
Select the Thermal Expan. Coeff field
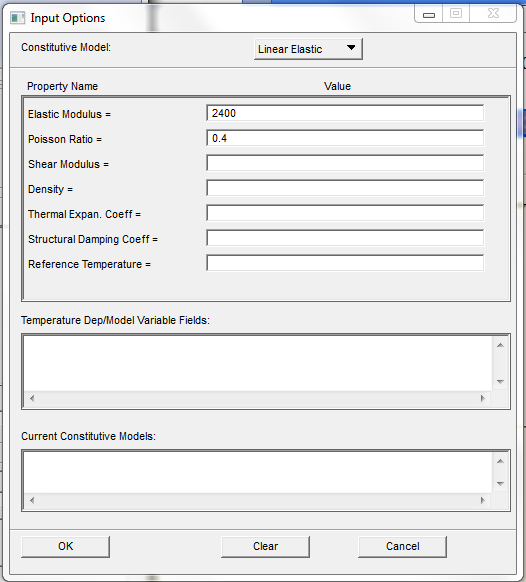point(345,213)
